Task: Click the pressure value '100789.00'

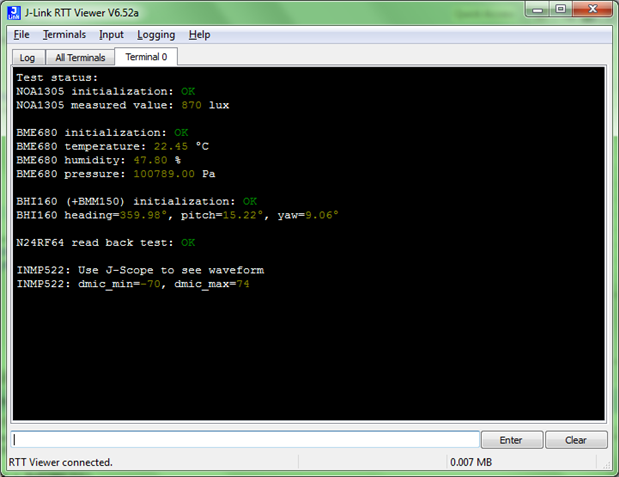Action: (x=164, y=174)
